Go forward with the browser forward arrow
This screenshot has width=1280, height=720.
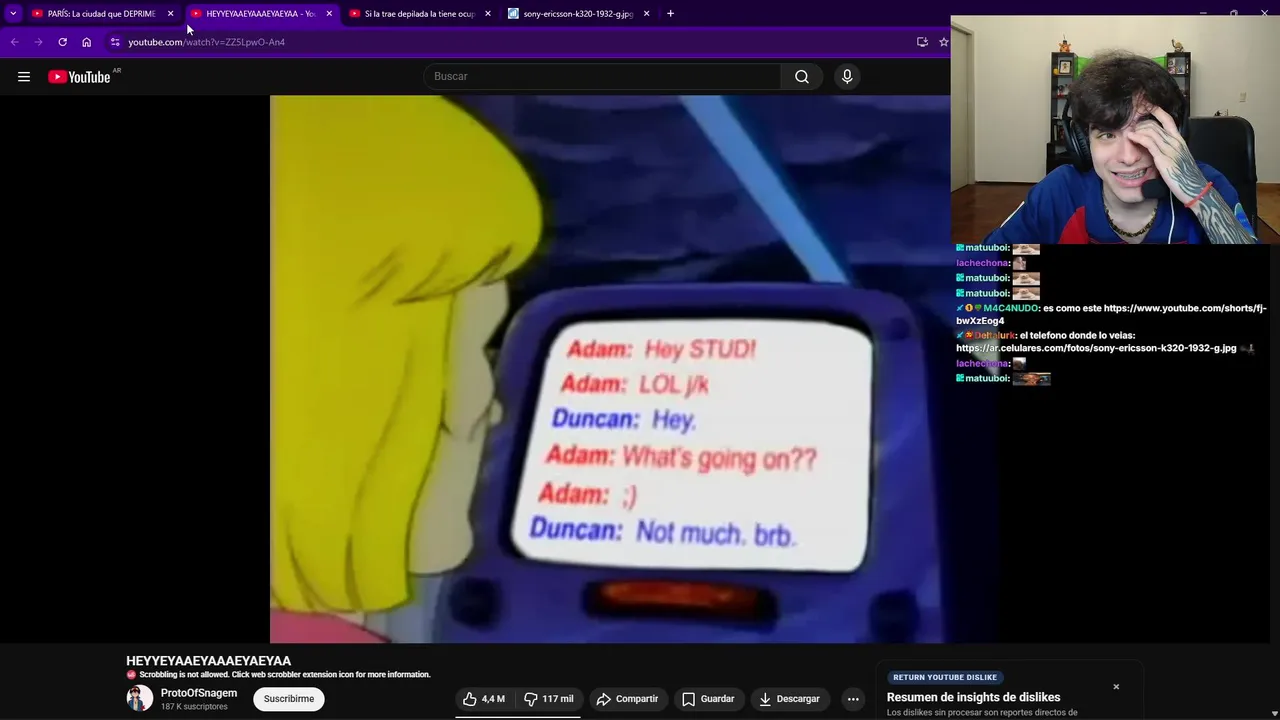pos(38,42)
